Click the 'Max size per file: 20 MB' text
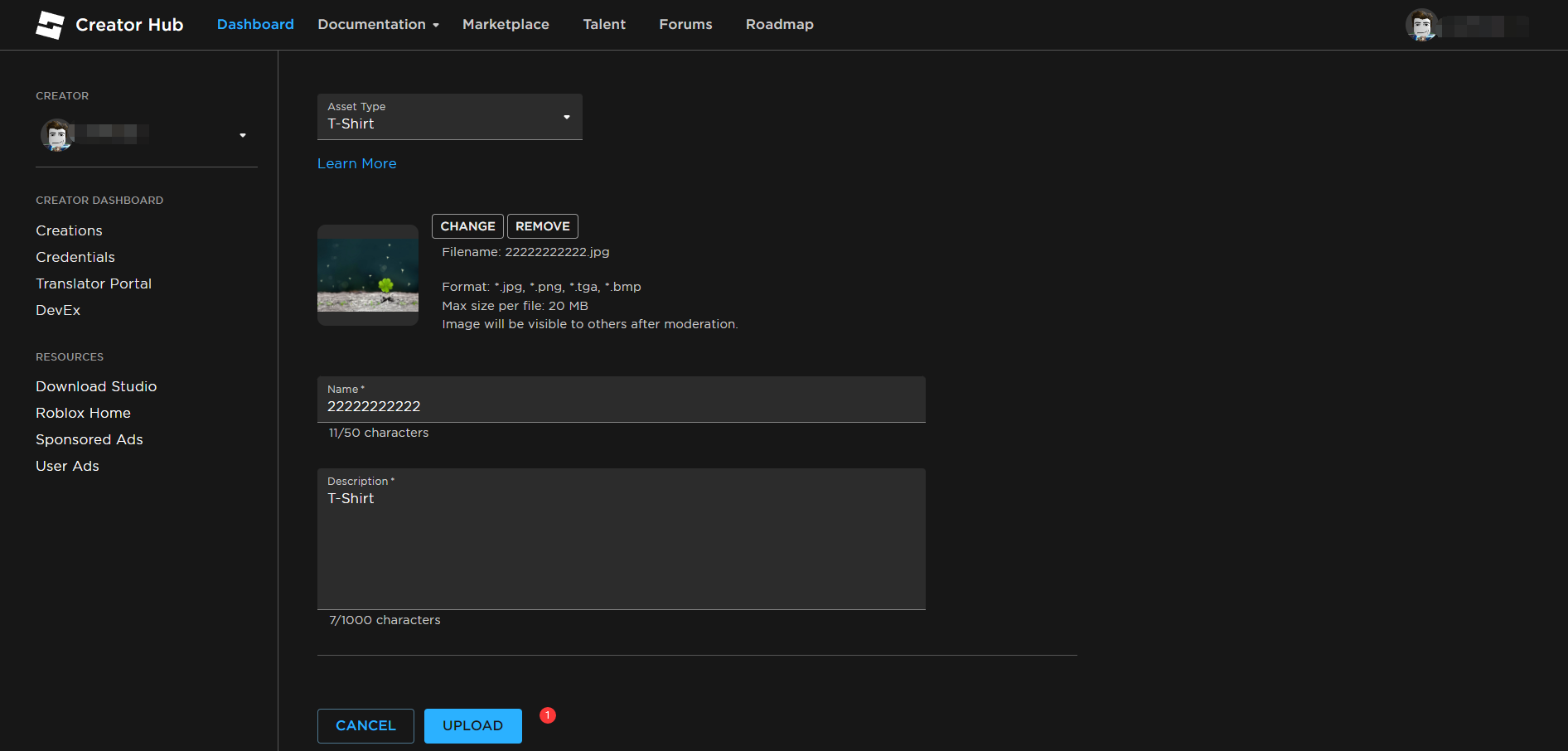 coord(515,306)
